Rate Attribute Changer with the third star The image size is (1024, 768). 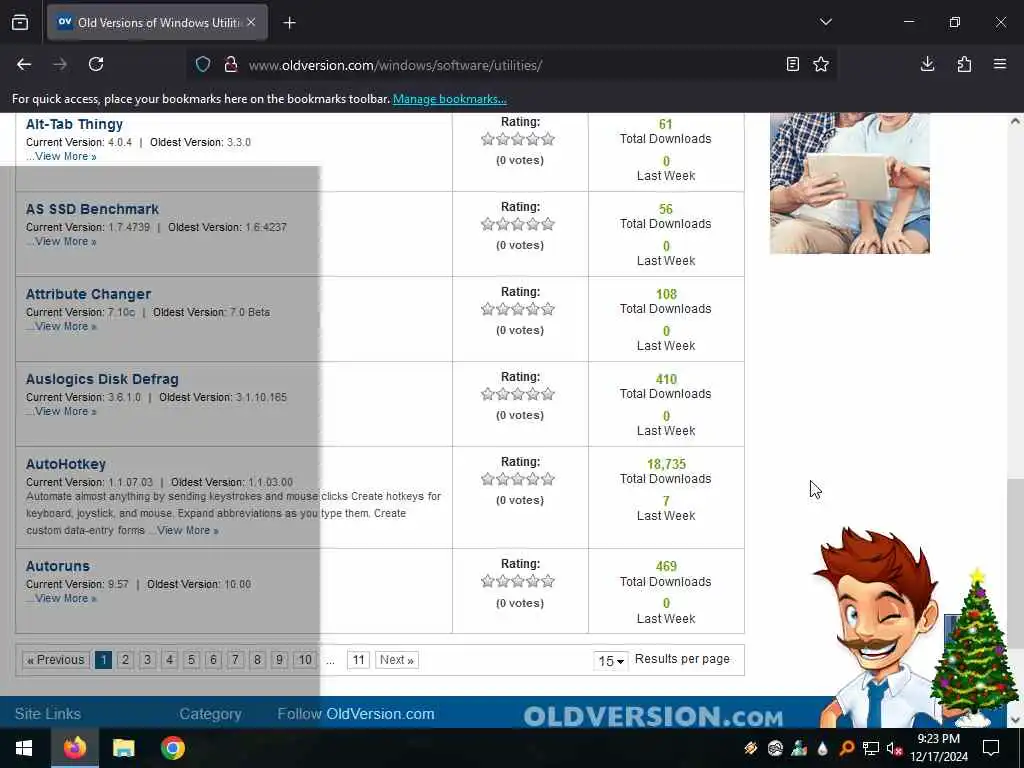[x=518, y=309]
